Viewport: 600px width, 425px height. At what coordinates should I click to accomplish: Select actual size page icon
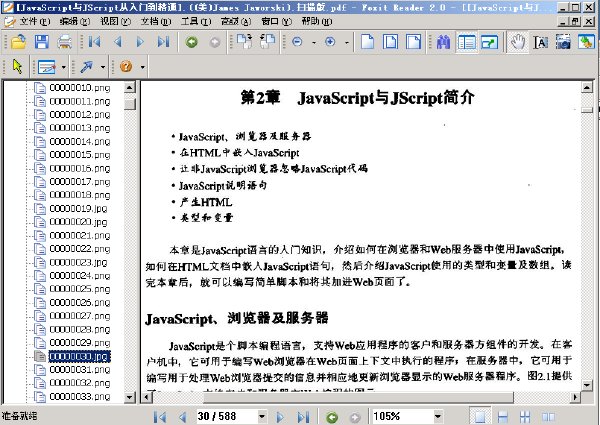367,41
